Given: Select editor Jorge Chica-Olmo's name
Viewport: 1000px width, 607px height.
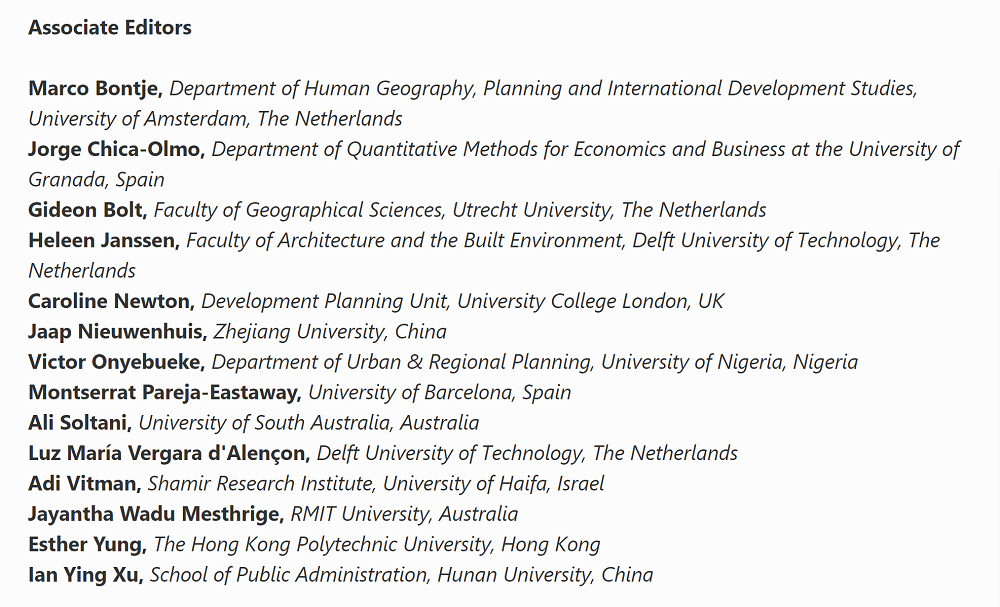Looking at the screenshot, I should (x=116, y=149).
